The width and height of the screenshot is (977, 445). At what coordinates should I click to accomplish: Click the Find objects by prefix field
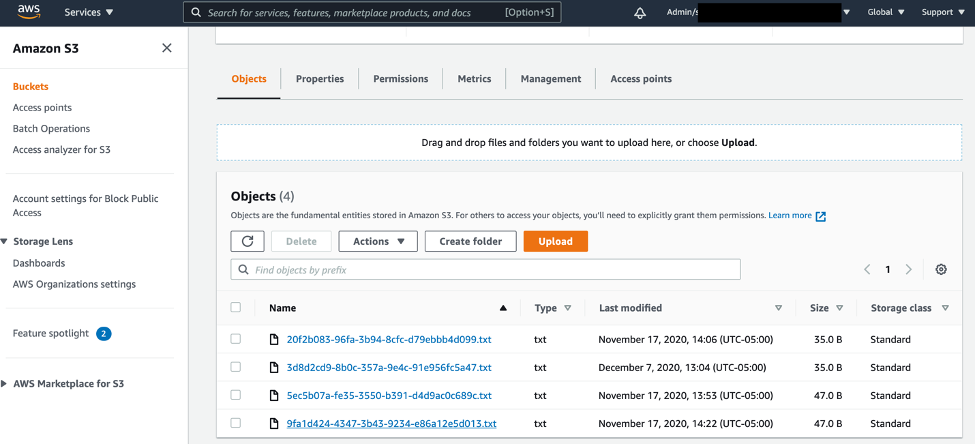coord(485,270)
